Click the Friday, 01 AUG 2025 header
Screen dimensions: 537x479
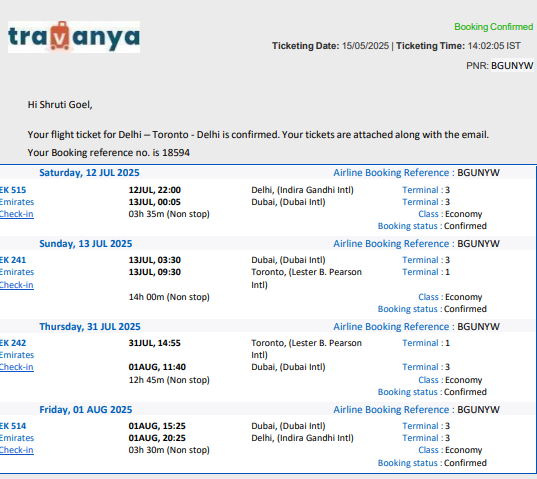pyautogui.click(x=86, y=409)
